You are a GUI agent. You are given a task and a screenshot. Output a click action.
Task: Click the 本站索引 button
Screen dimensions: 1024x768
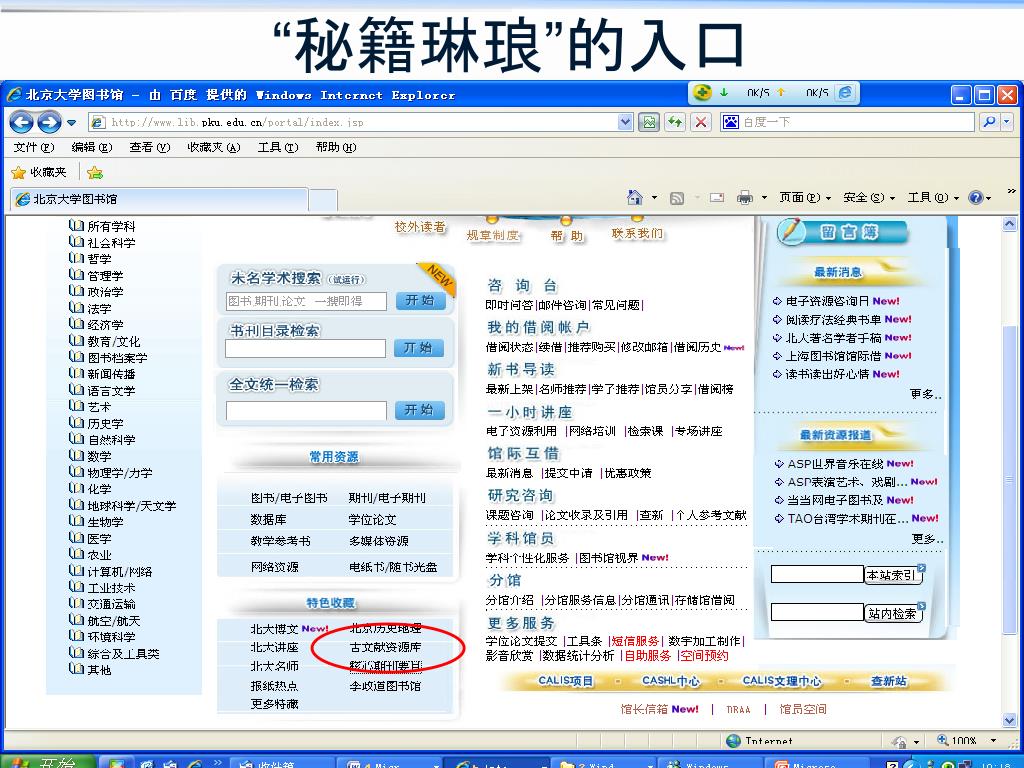click(x=894, y=575)
